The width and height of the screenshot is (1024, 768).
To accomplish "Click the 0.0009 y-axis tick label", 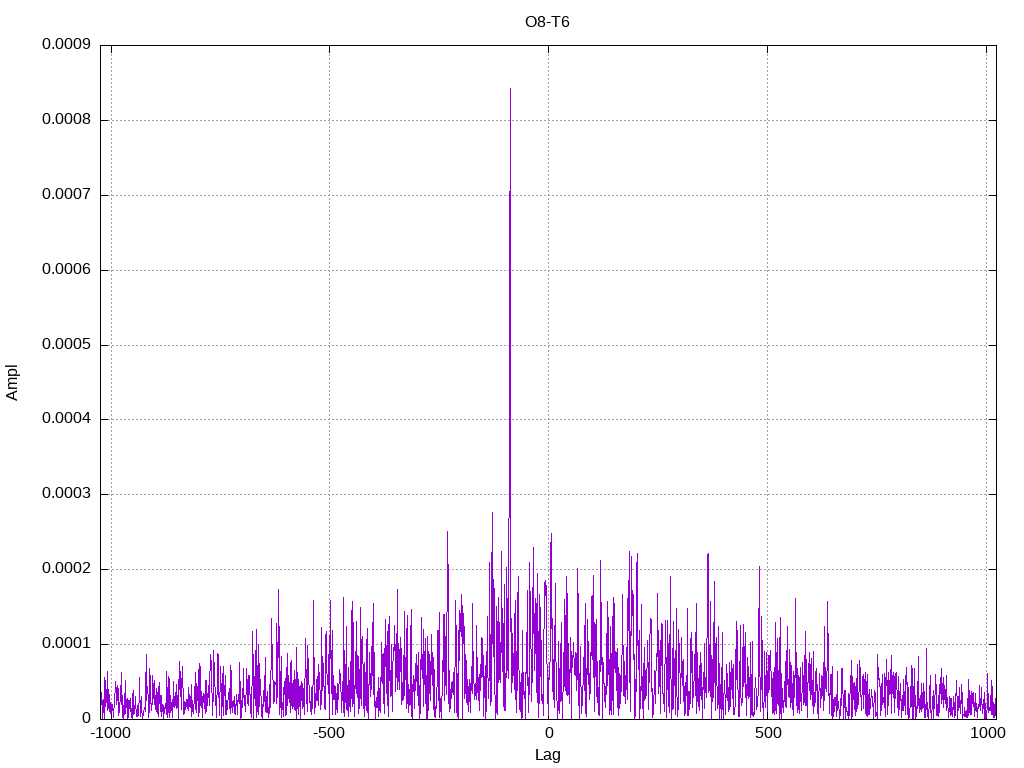I will 66,44.
